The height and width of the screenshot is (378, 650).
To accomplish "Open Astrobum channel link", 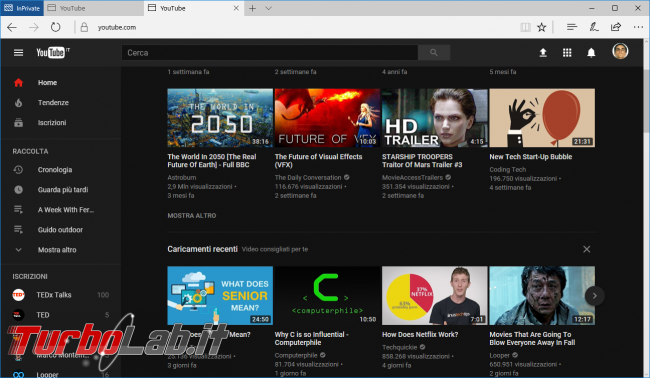I will [182, 177].
